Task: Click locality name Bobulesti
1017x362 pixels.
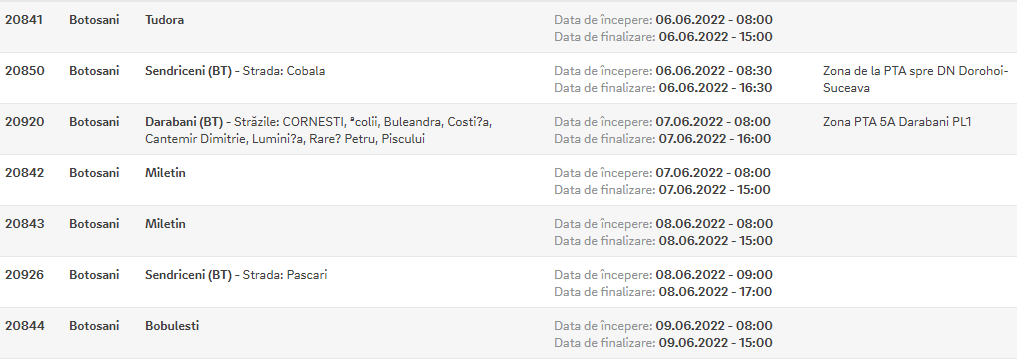Action: [x=172, y=326]
